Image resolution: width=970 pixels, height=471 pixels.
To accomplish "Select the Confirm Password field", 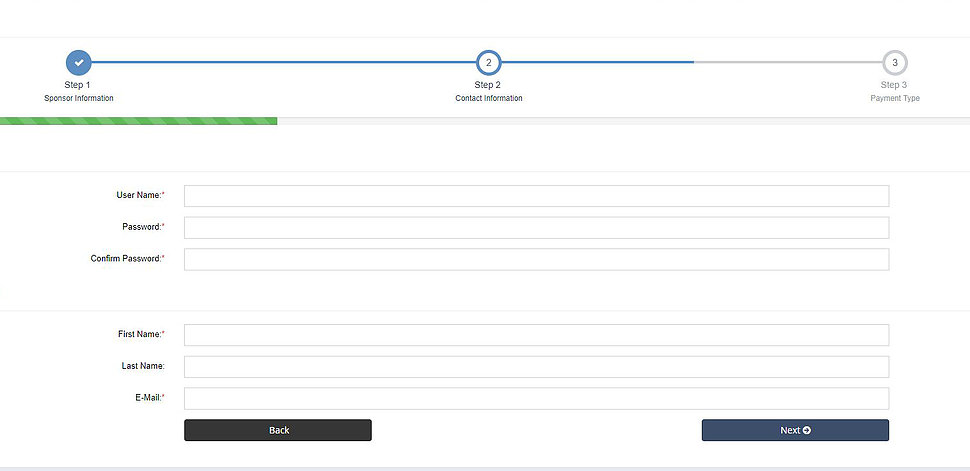I will click(x=536, y=259).
